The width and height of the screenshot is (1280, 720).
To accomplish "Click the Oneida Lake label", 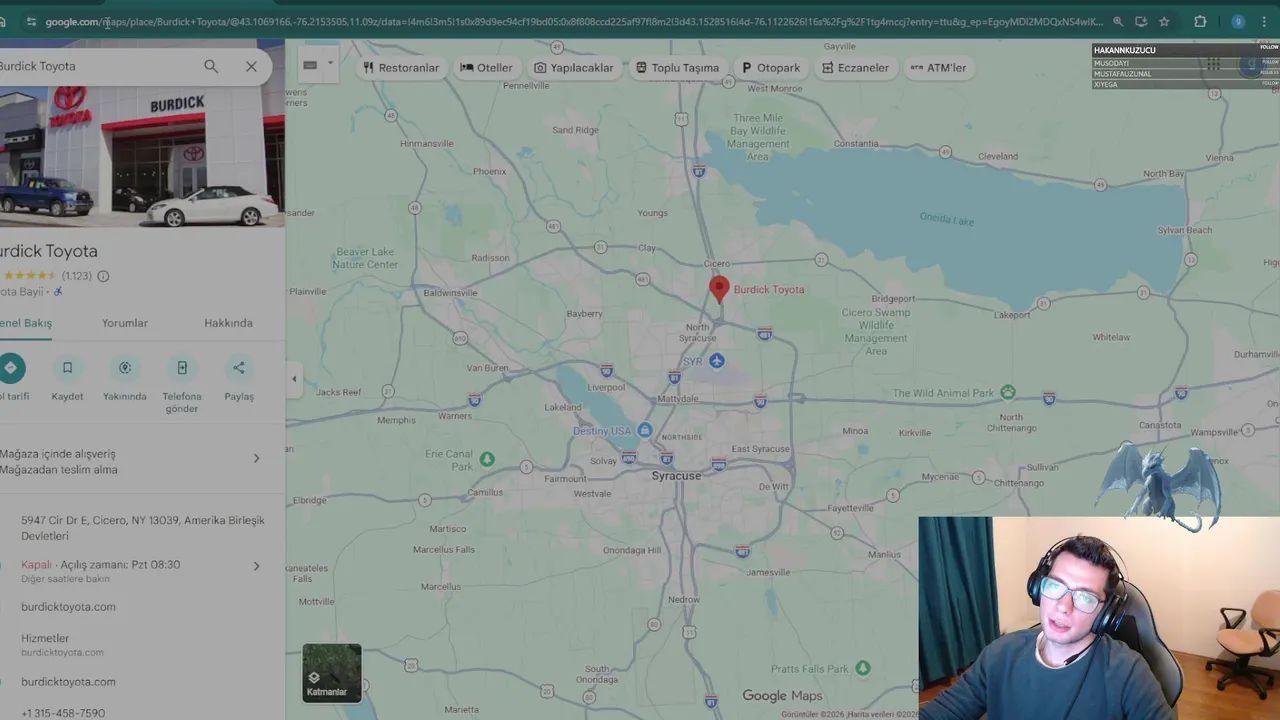I will [x=947, y=219].
